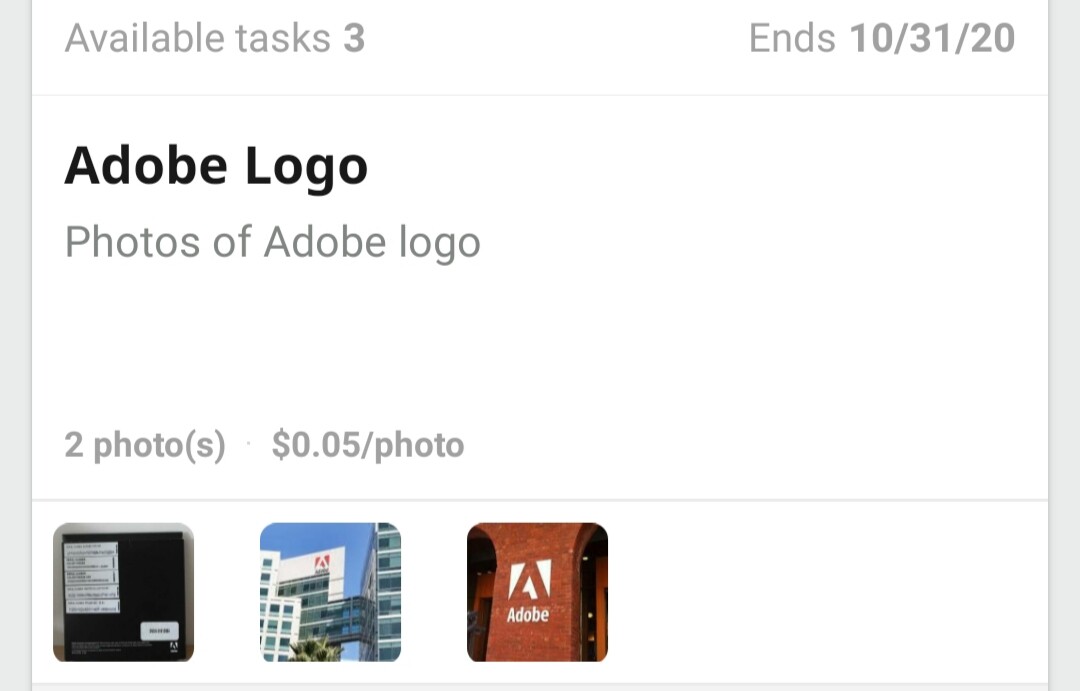The image size is (1080, 691).
Task: Tap the red Adobe sign on the white building
Action: [x=322, y=565]
